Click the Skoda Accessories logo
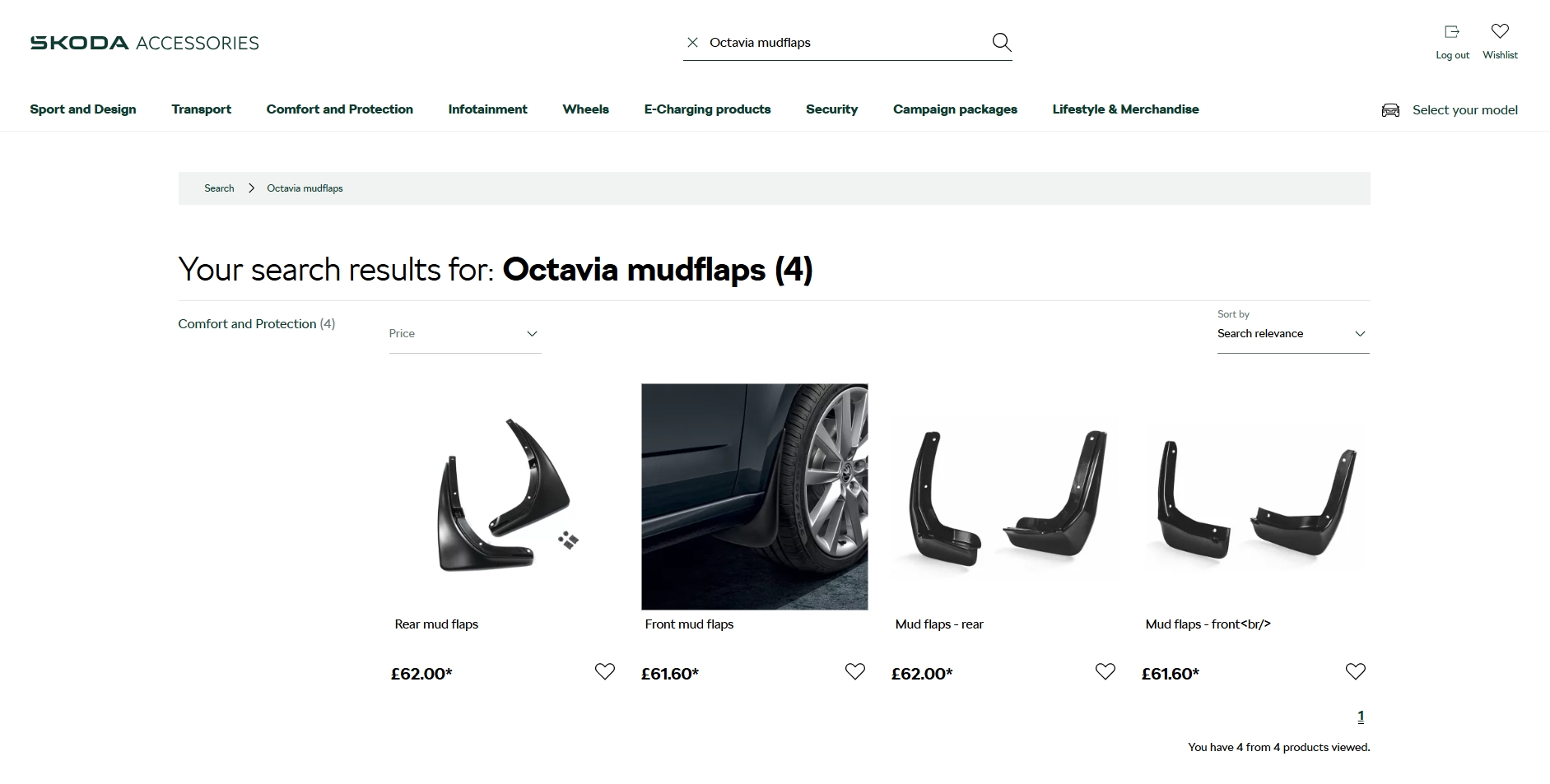Screen dimensions: 1550x784 (x=144, y=43)
